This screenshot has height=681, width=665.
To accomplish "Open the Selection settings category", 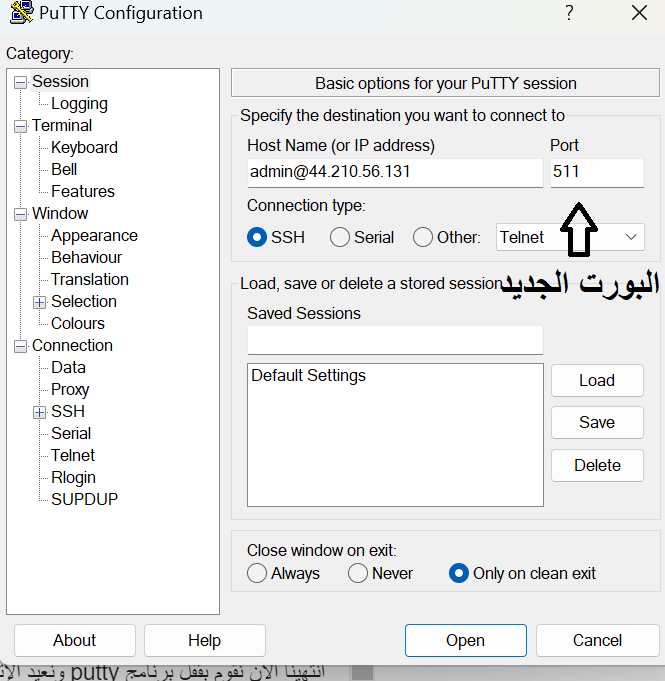I will (84, 301).
